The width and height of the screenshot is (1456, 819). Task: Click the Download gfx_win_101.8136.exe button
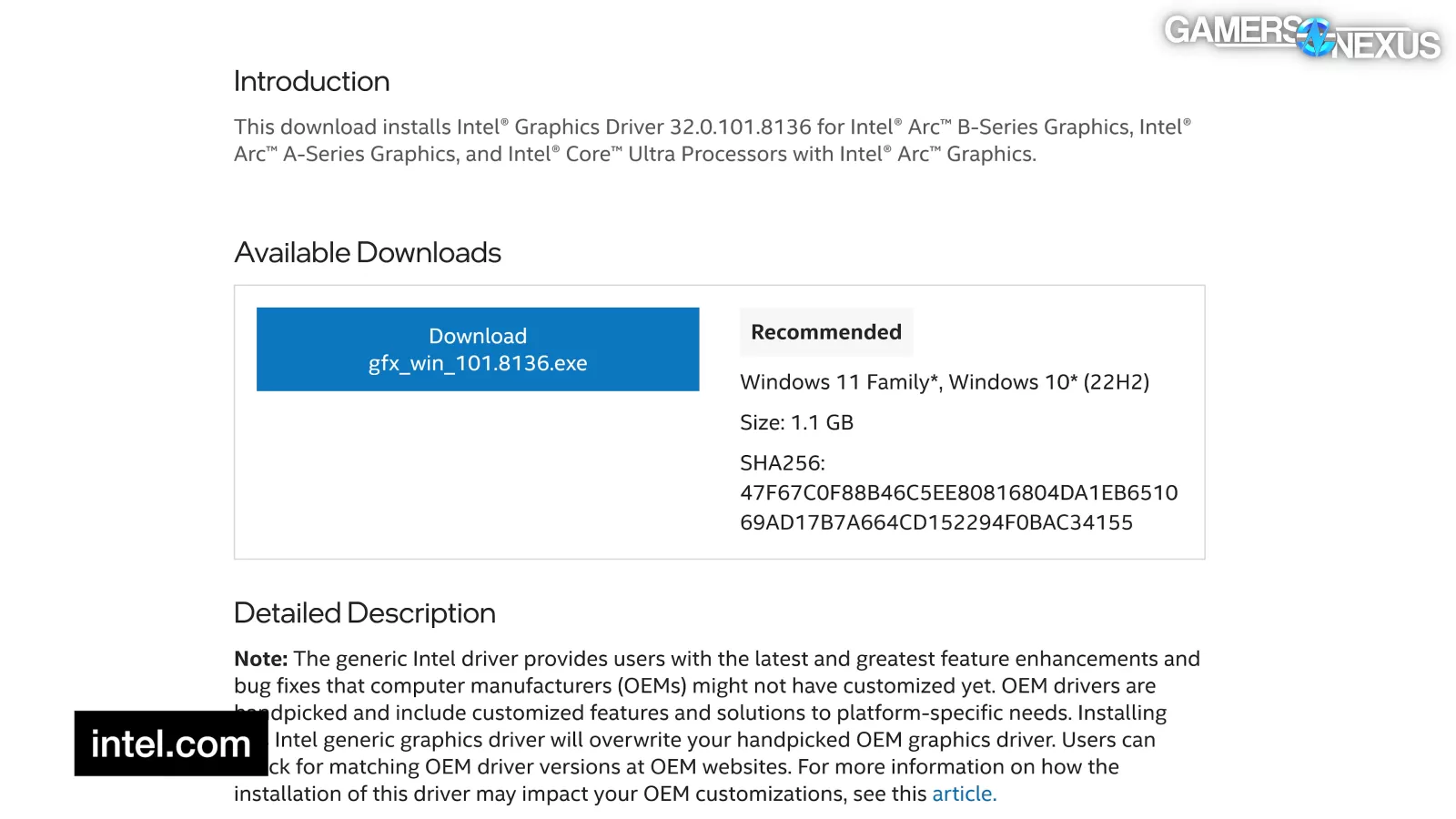[x=478, y=349]
